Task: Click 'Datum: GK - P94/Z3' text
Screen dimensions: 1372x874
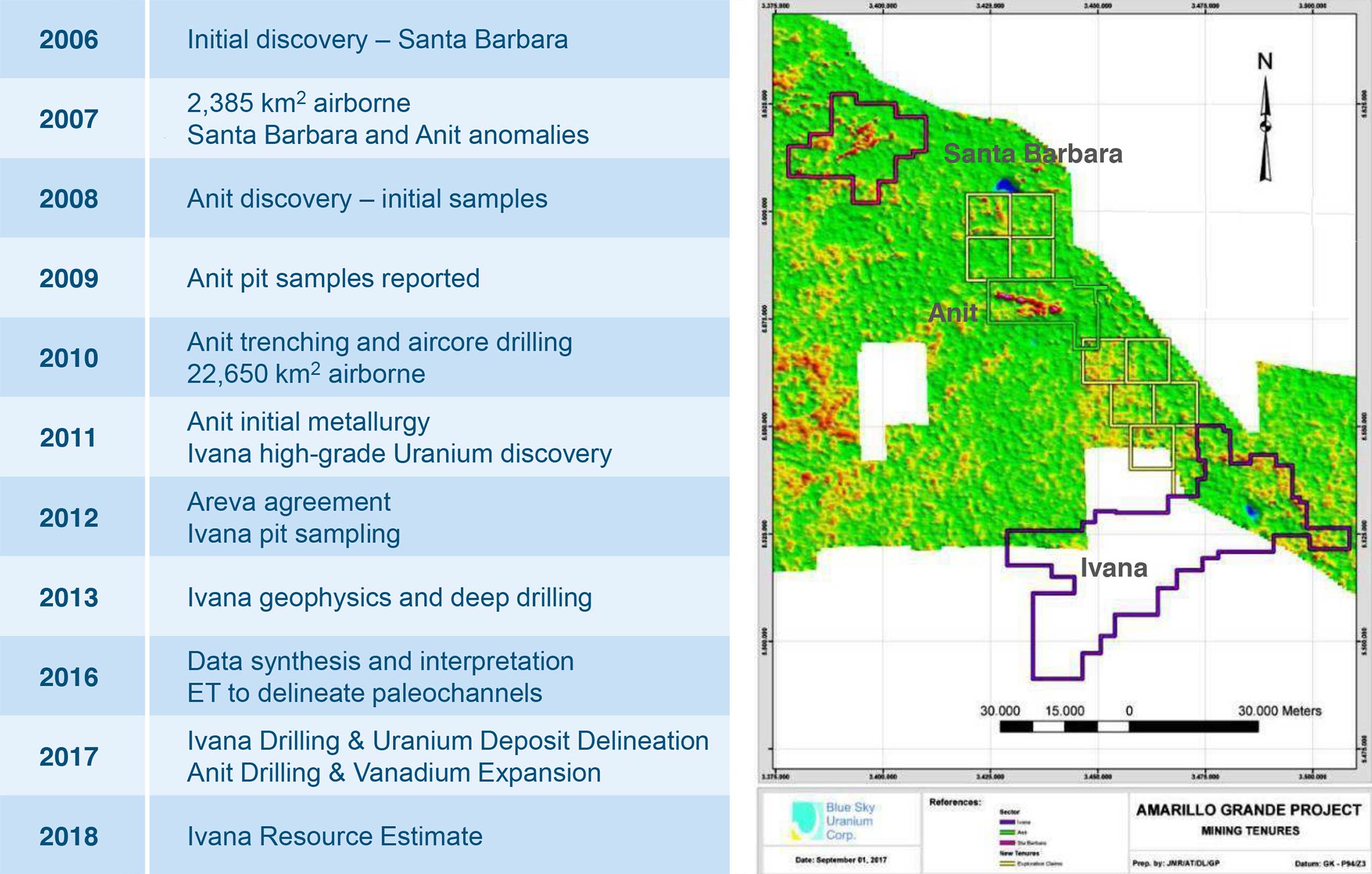Action: pyautogui.click(x=1330, y=863)
